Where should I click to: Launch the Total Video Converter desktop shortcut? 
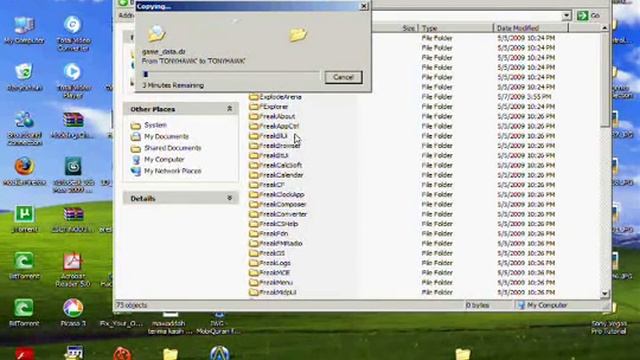click(x=73, y=33)
